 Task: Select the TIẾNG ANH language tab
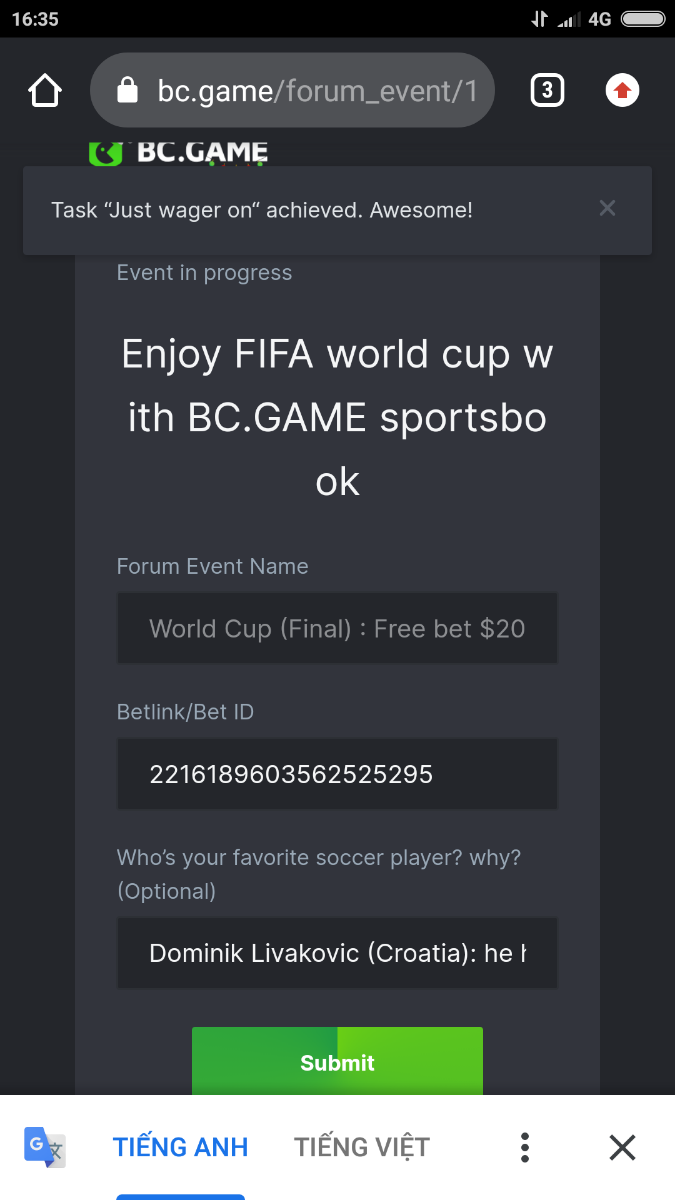[180, 1147]
